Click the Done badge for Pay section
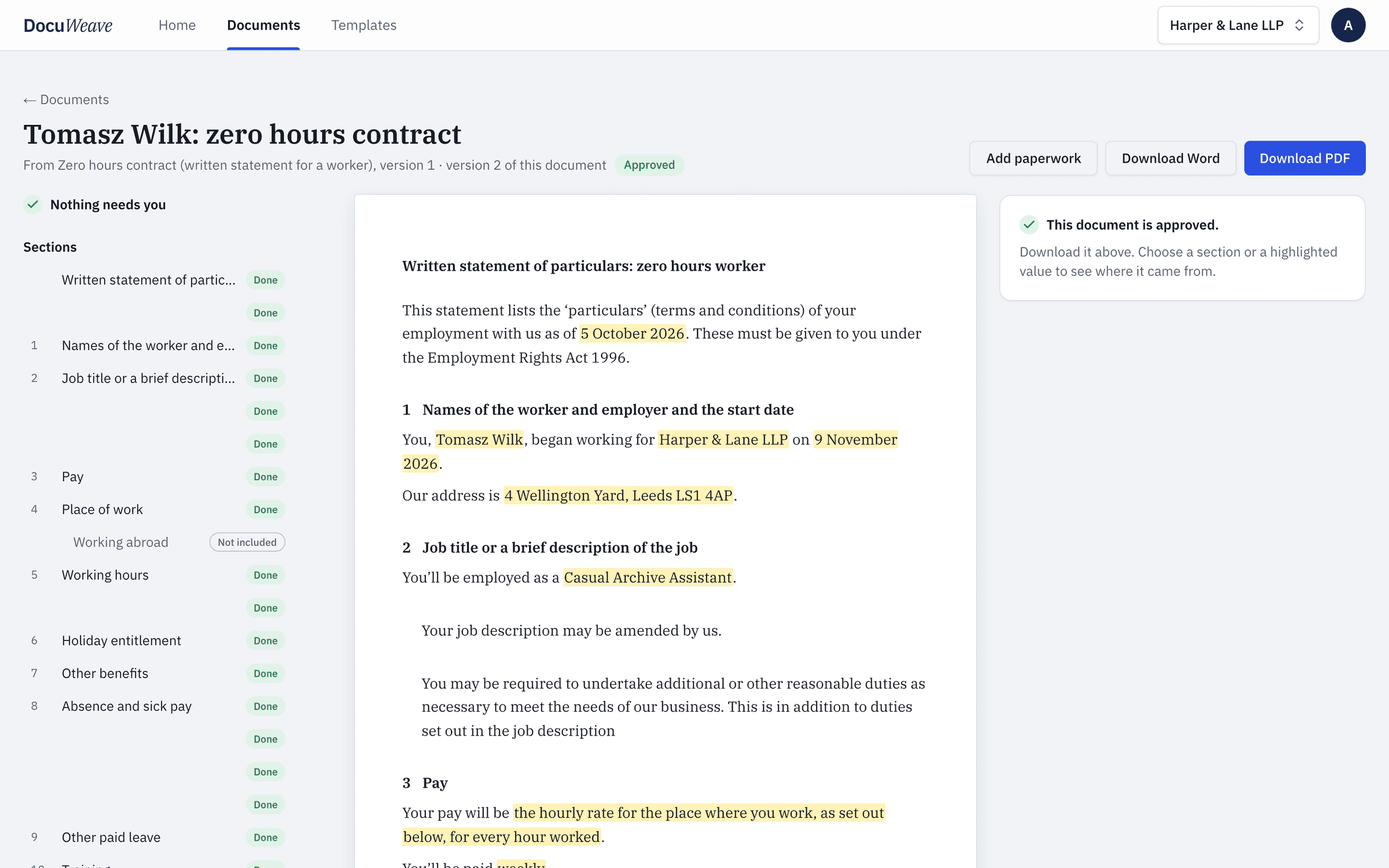 266,477
